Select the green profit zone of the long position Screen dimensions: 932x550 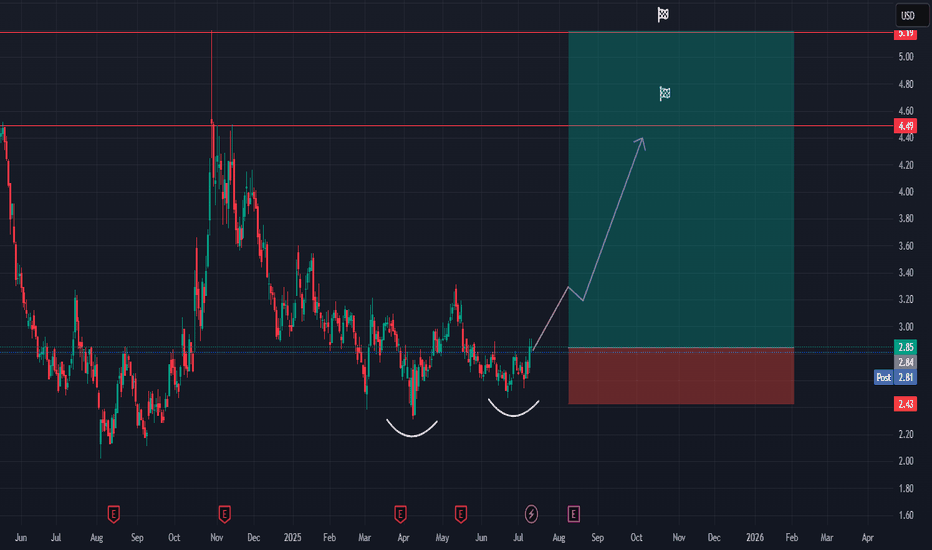[x=681, y=189]
